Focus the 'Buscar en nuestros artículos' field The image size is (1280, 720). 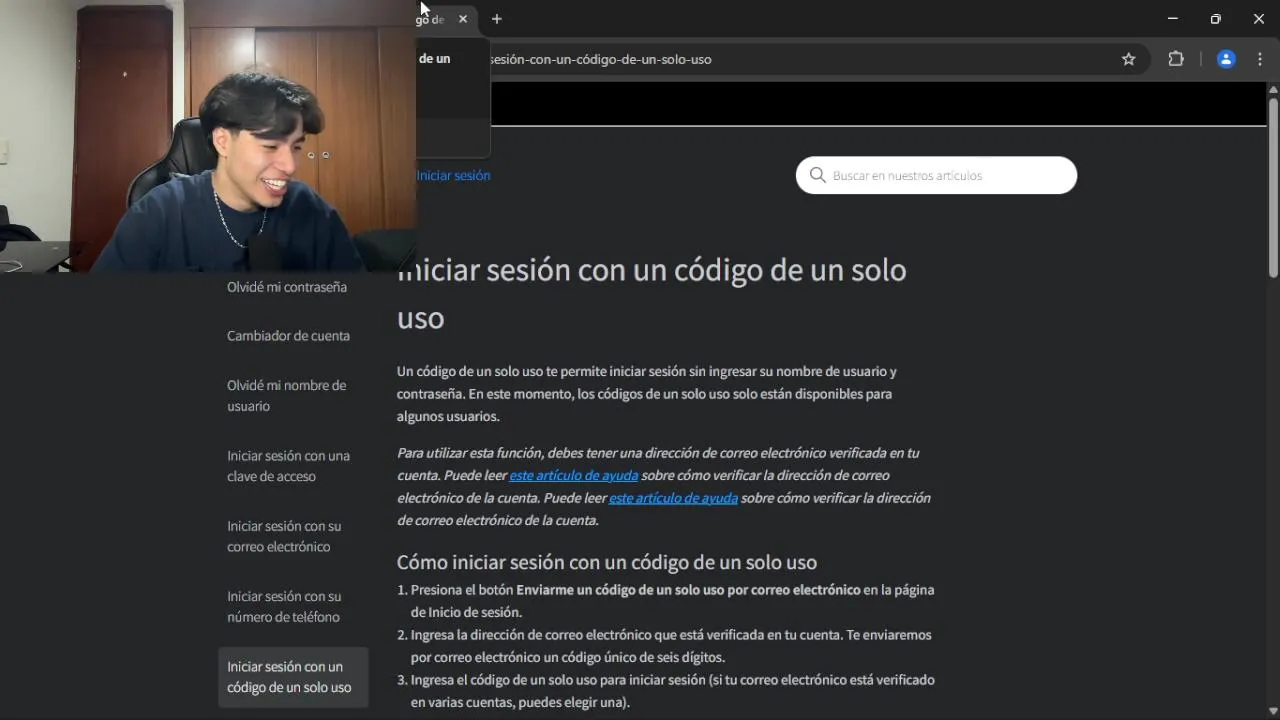[936, 175]
